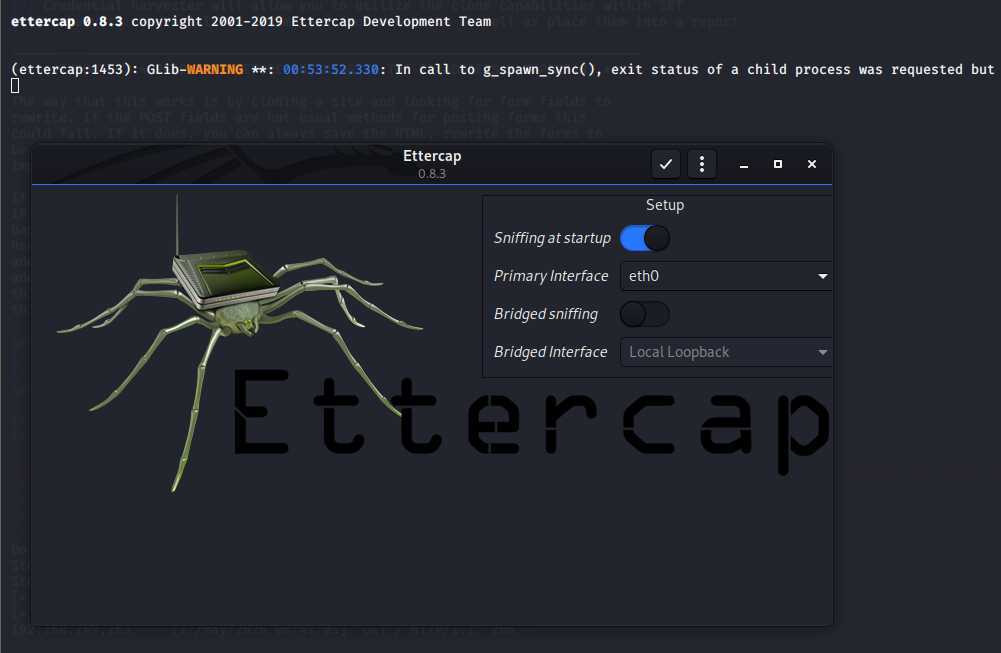Click the 00:53:52.330 timestamp in terminal

(331, 70)
